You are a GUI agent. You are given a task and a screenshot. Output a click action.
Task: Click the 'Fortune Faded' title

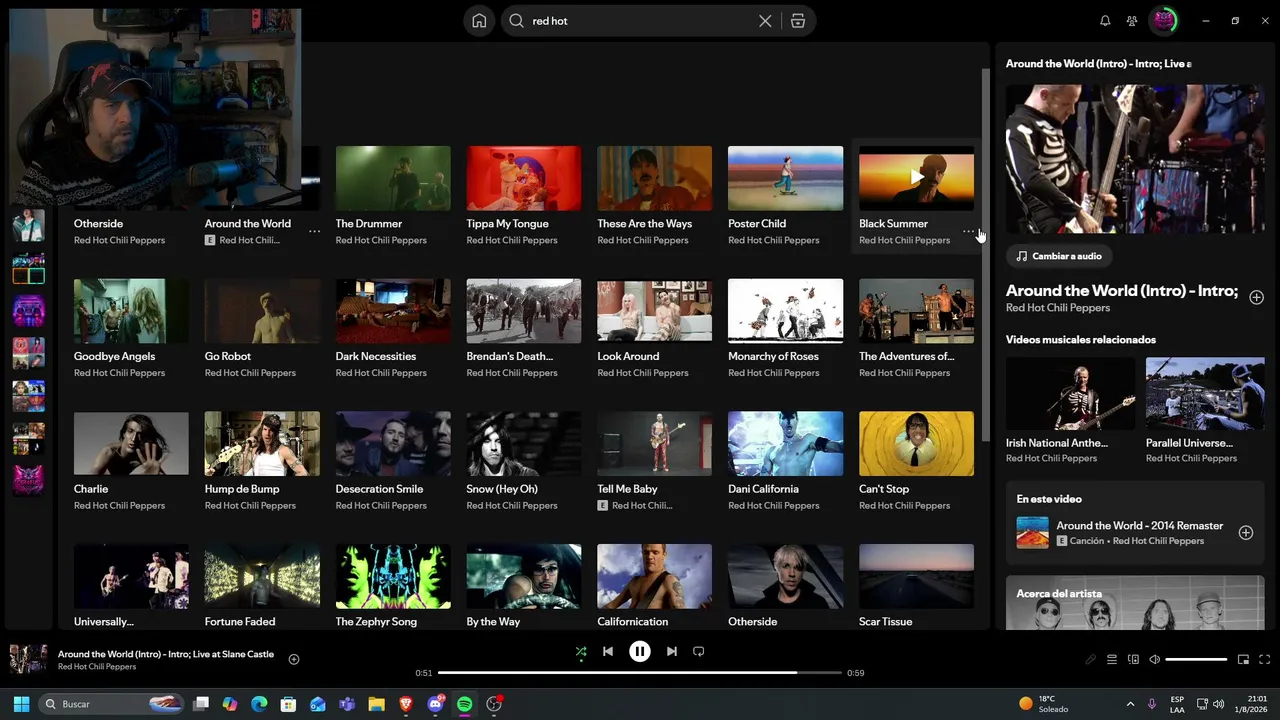240,622
